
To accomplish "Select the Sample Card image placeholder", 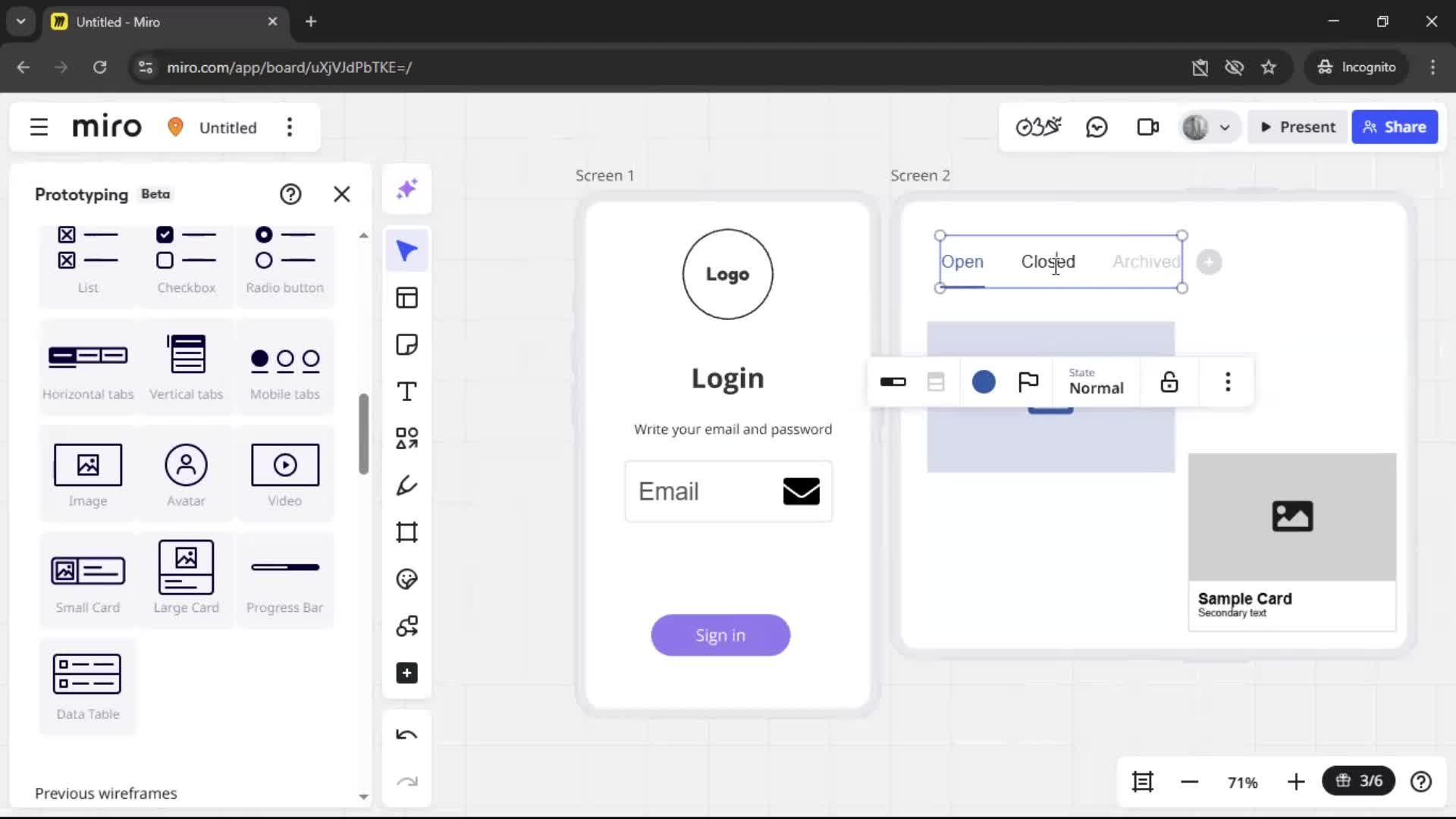I will click(1292, 517).
